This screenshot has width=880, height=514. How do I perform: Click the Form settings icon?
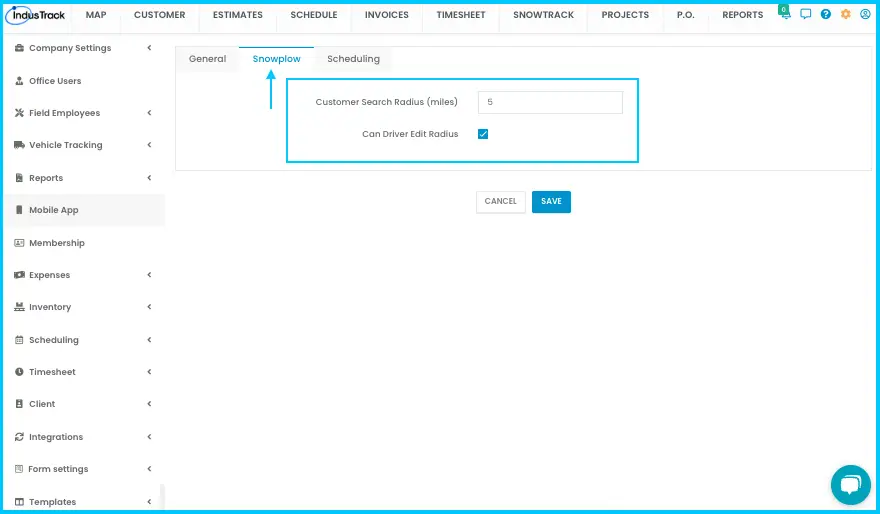point(19,469)
